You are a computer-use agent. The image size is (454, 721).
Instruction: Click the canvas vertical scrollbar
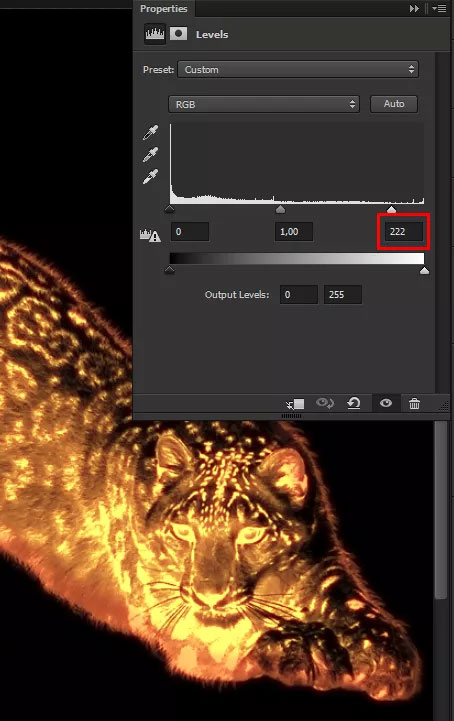(x=441, y=509)
